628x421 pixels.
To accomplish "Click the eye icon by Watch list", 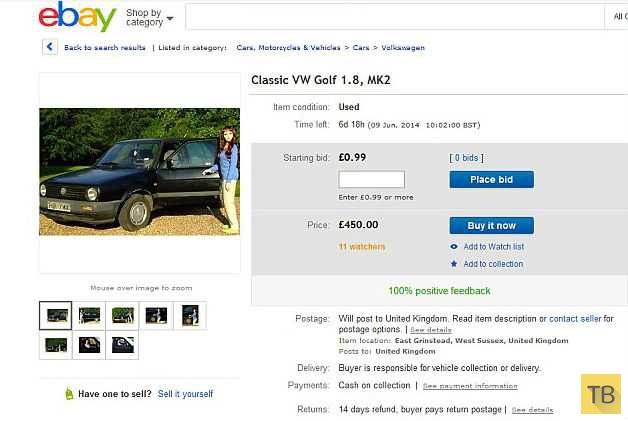I will [x=454, y=247].
